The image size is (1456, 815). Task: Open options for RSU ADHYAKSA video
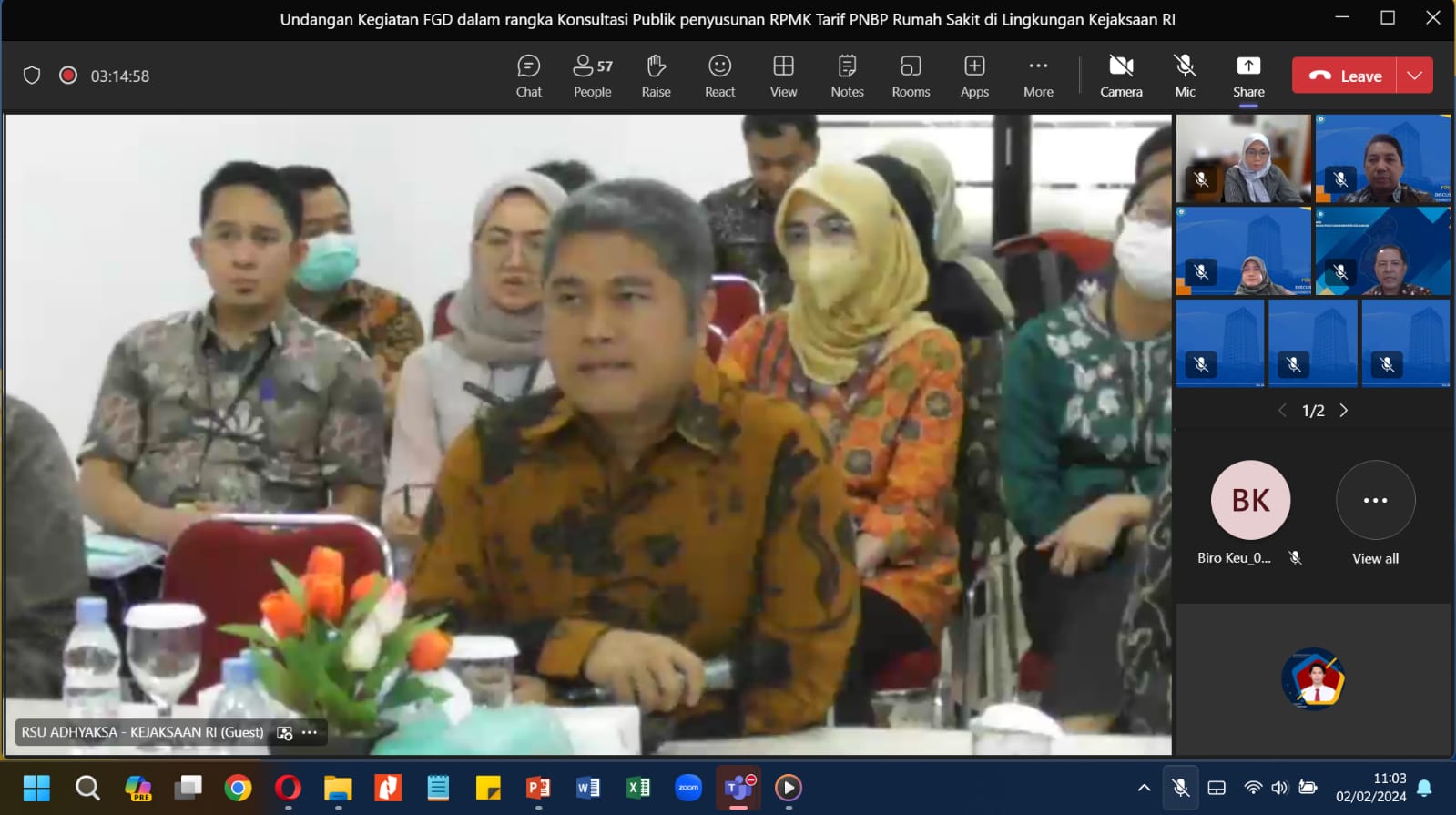click(x=310, y=732)
